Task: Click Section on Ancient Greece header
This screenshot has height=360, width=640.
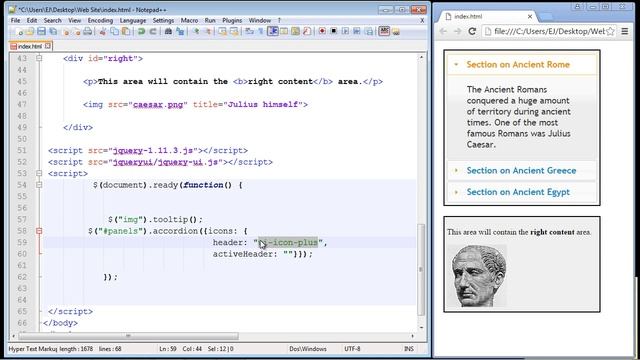Action: tap(521, 170)
